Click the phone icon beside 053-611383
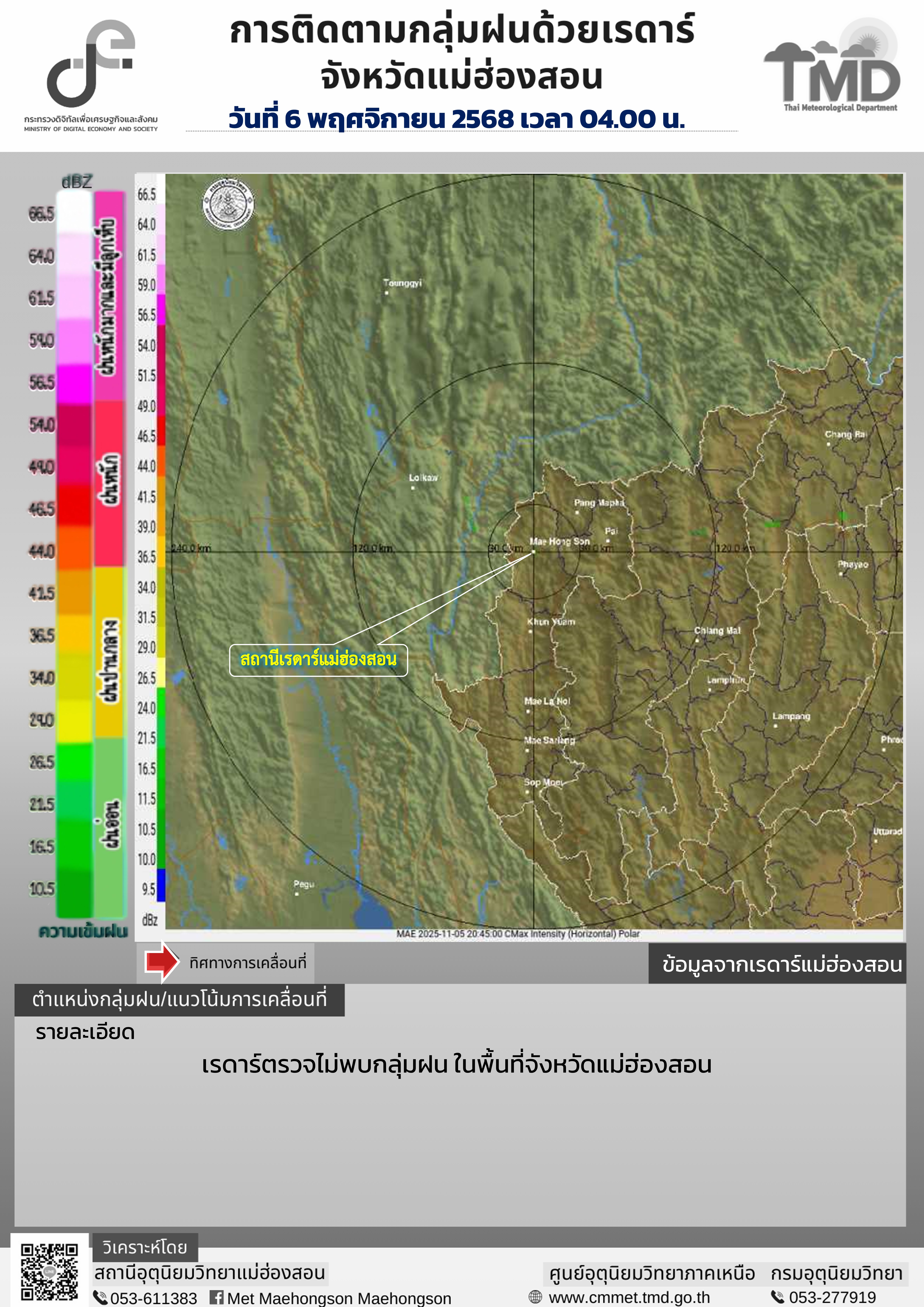The width and height of the screenshot is (924, 1307). tap(100, 1298)
